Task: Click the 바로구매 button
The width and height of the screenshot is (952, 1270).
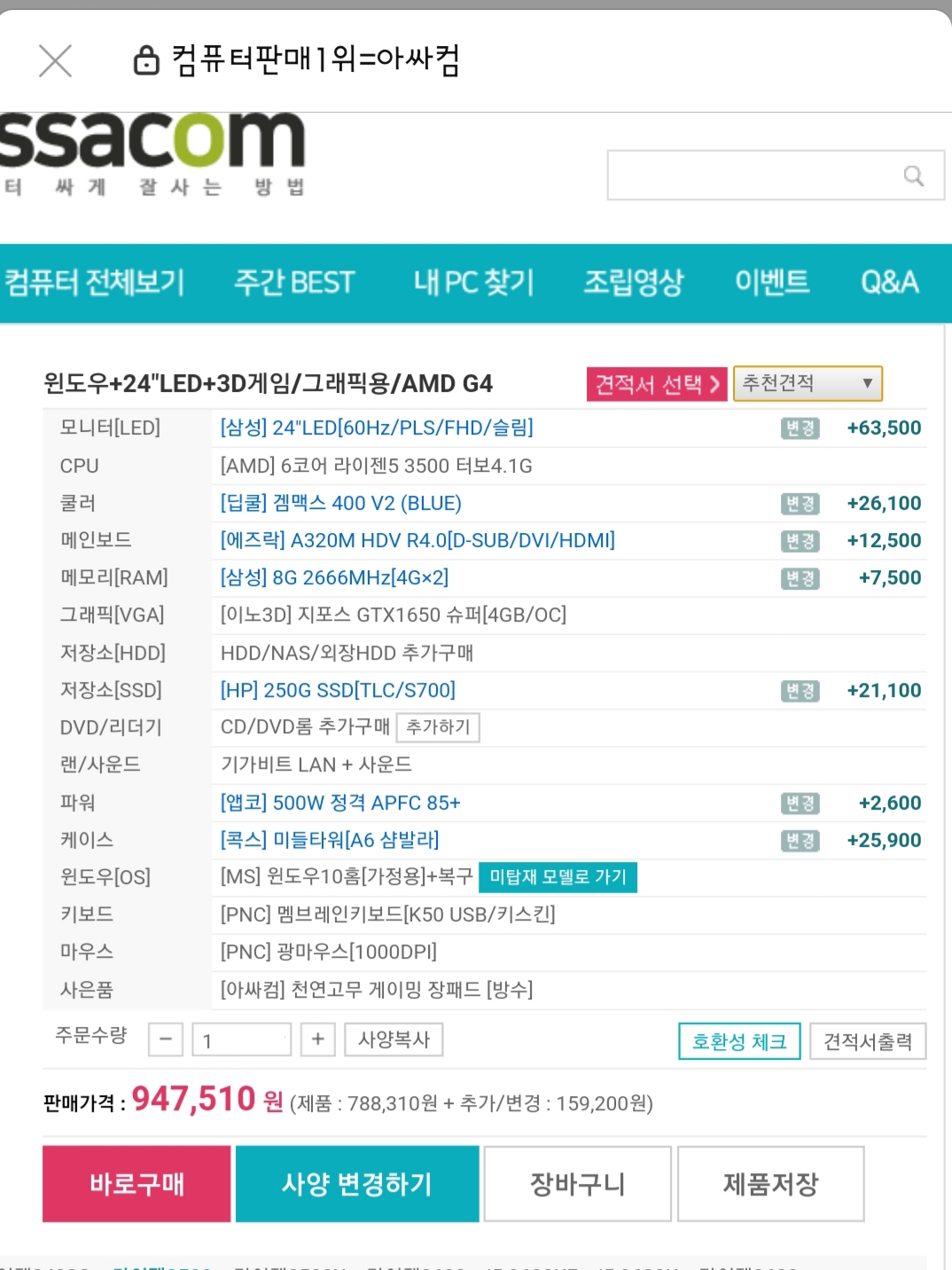Action: click(x=137, y=1184)
